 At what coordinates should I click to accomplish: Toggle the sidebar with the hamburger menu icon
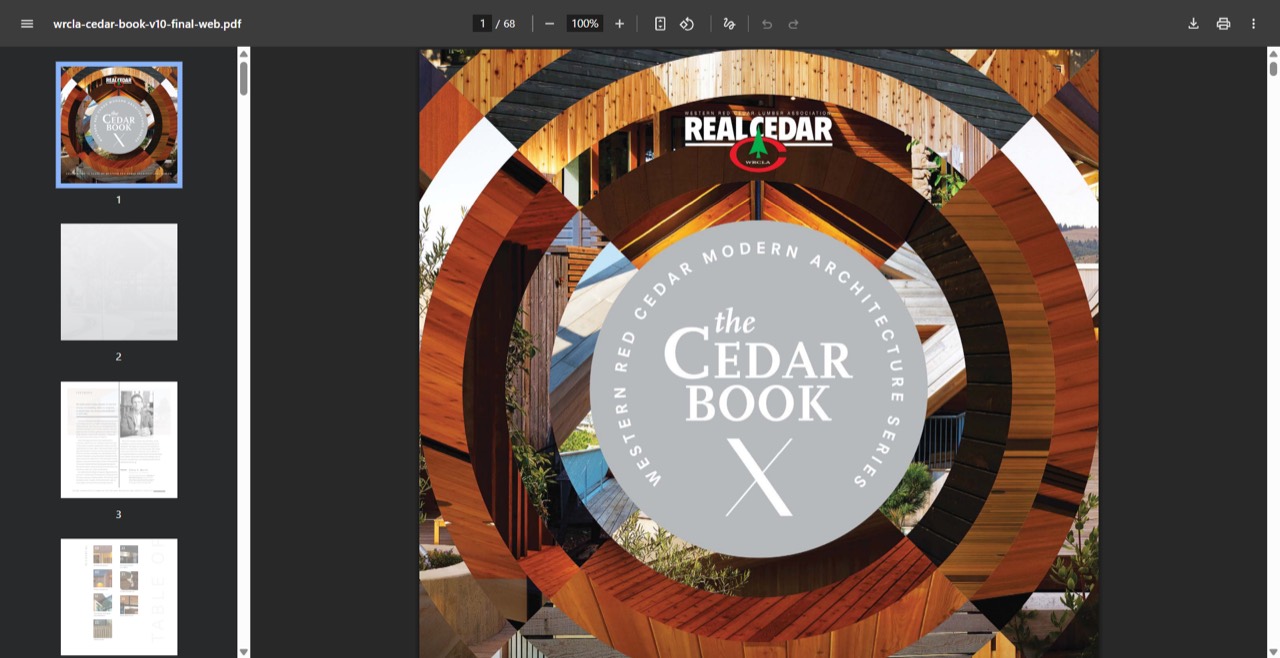tap(27, 24)
